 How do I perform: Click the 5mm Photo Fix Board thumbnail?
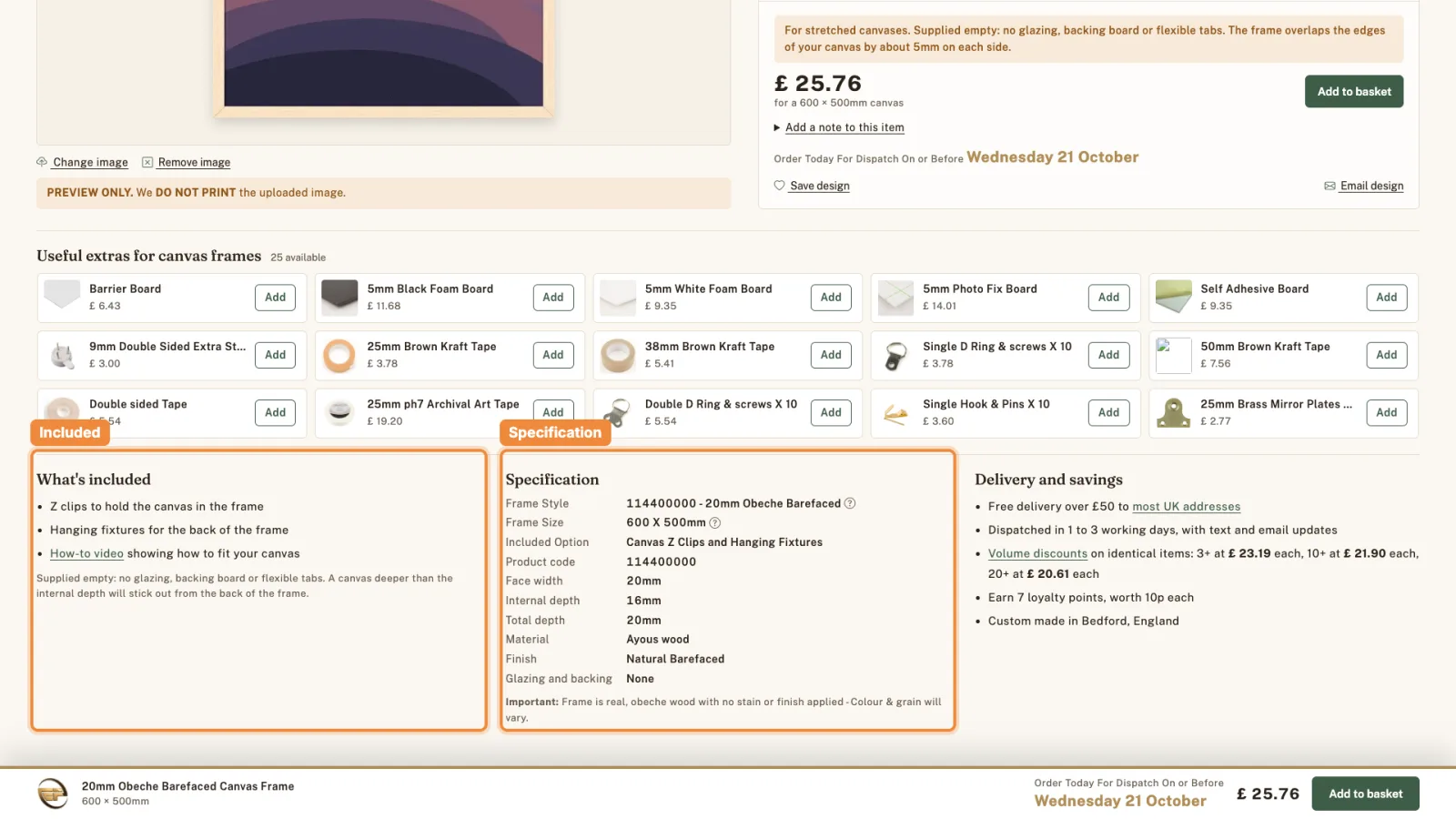[895, 297]
